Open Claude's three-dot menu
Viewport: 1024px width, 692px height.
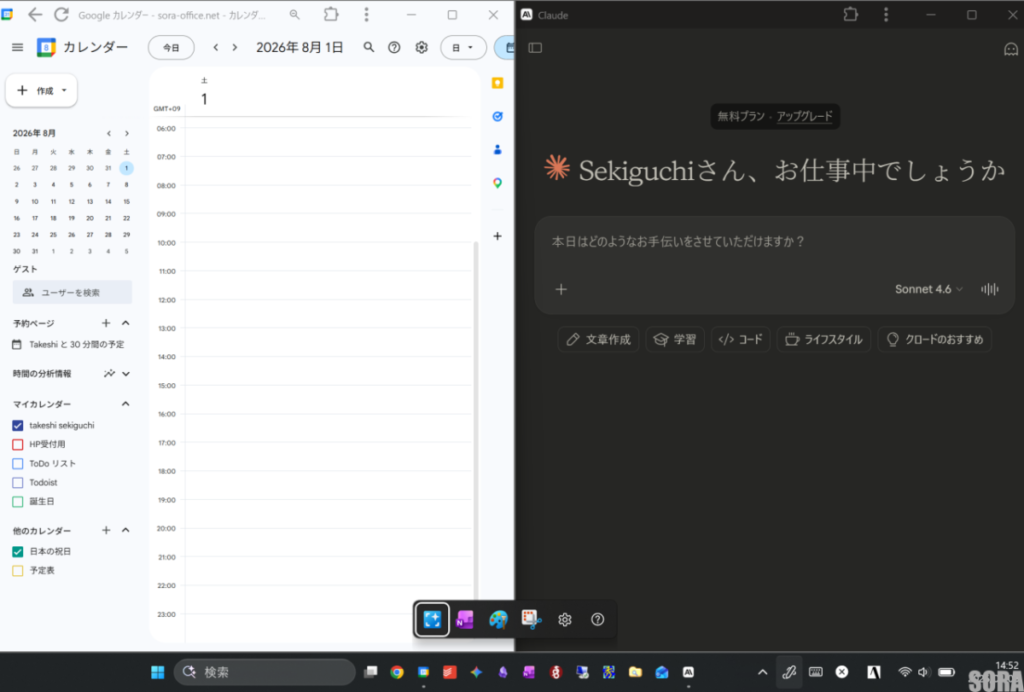point(886,14)
